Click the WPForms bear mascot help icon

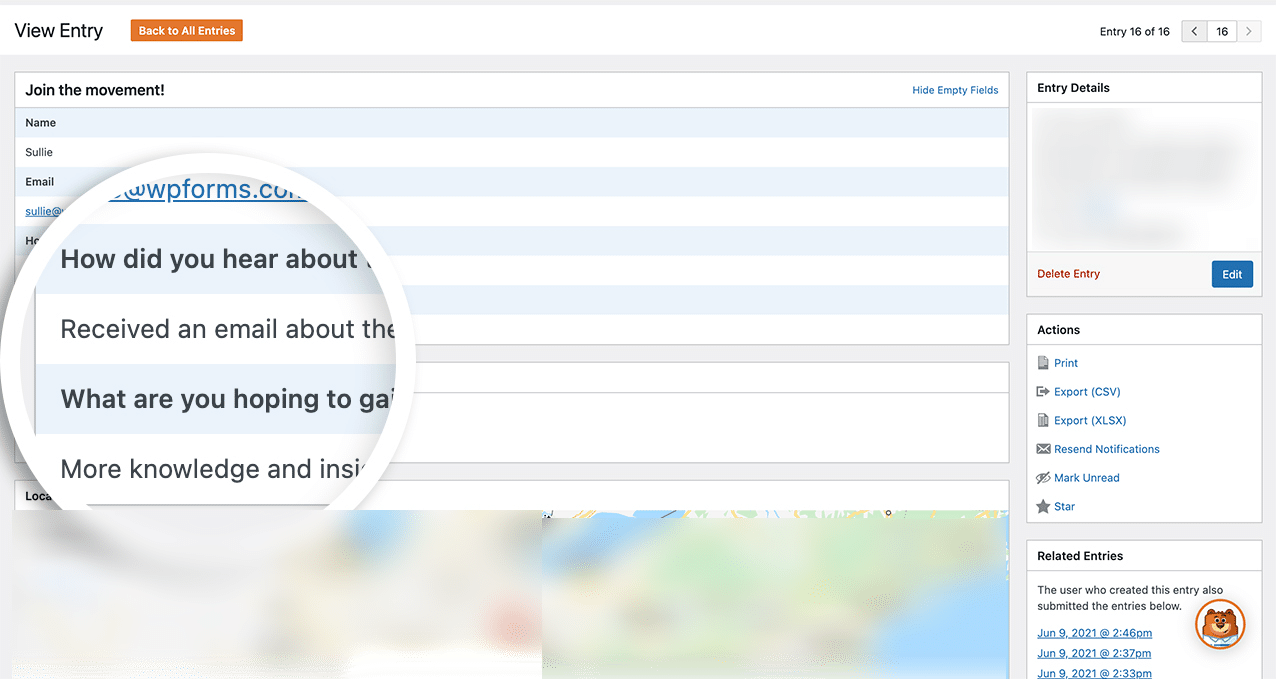click(x=1220, y=625)
